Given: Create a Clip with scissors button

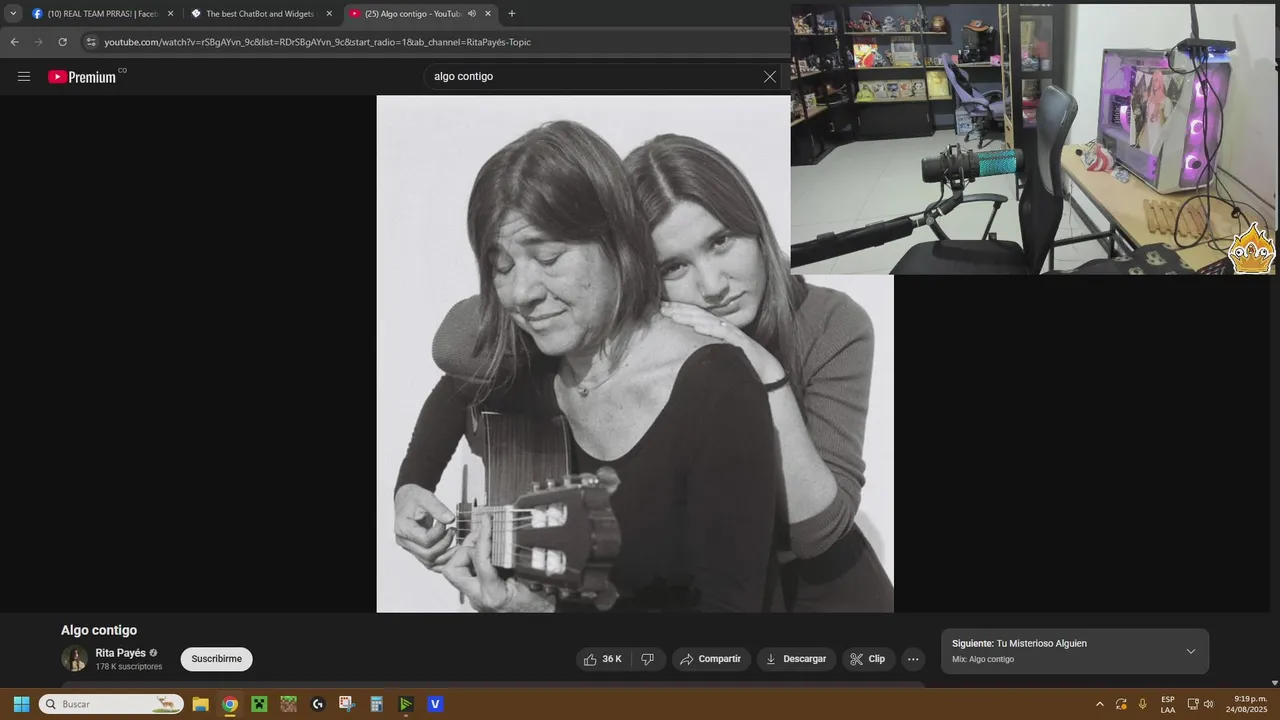Looking at the screenshot, I should coord(867,659).
